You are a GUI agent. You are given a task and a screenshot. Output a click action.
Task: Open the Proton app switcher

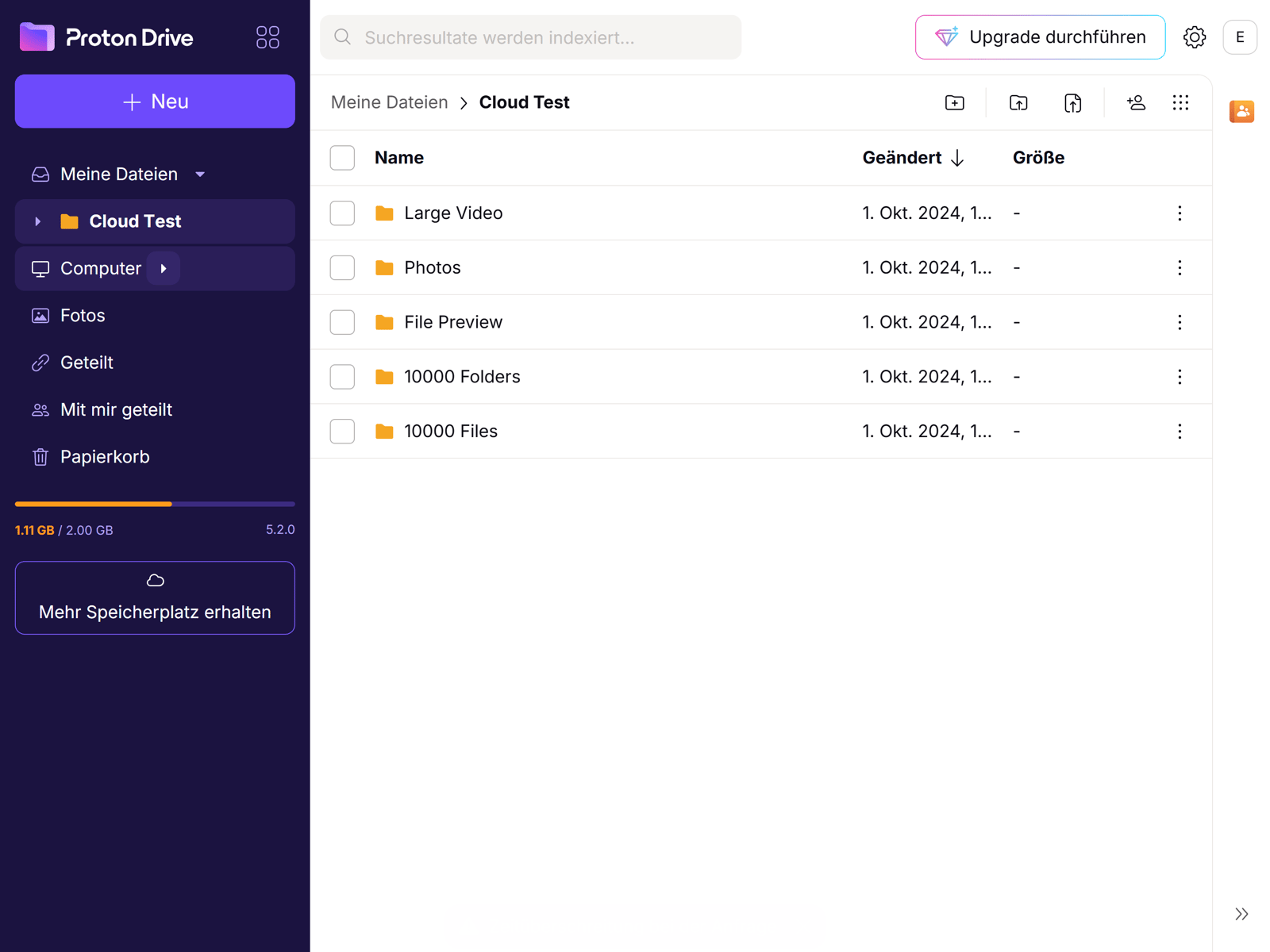point(267,36)
